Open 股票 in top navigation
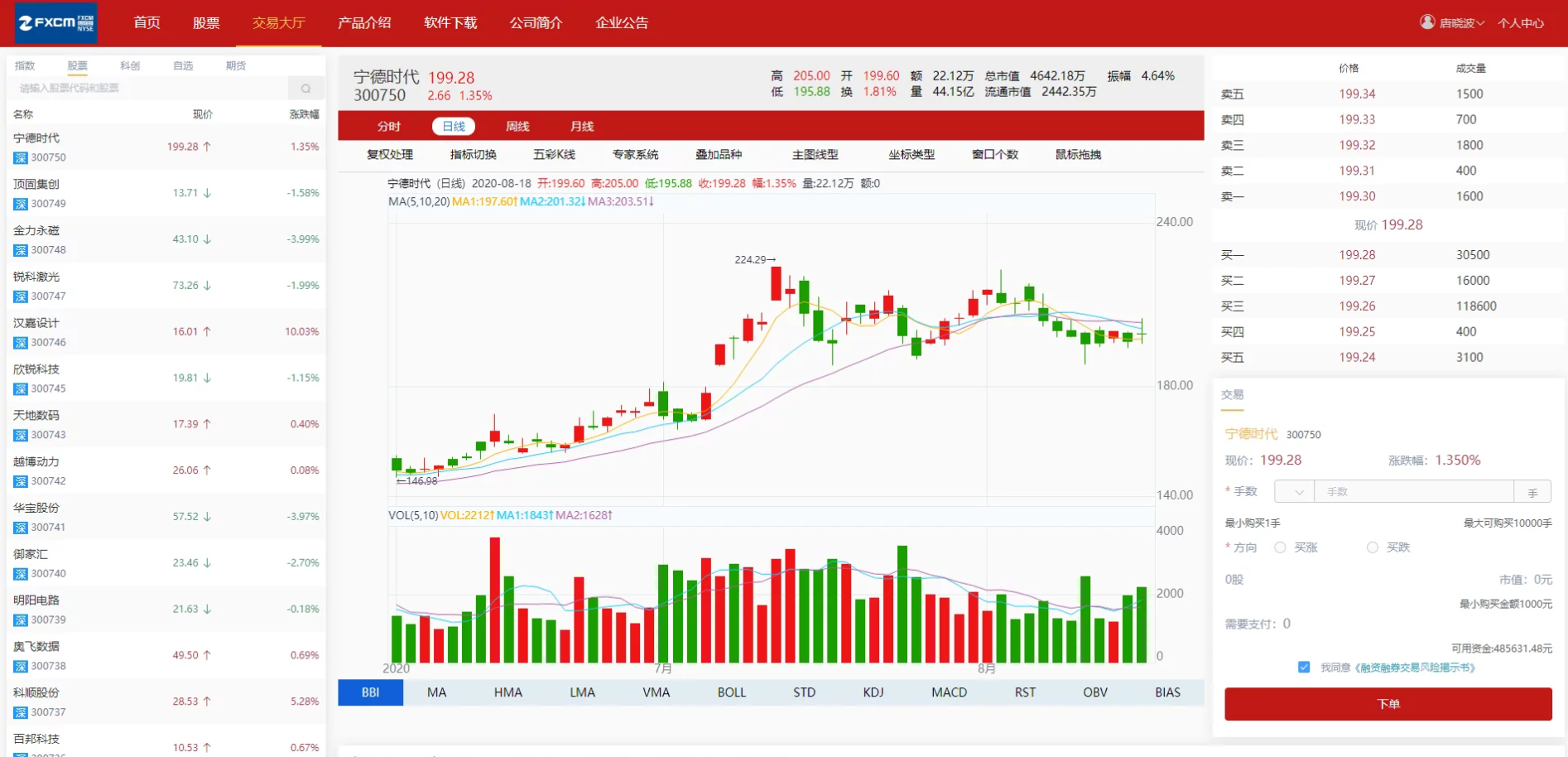 click(206, 23)
